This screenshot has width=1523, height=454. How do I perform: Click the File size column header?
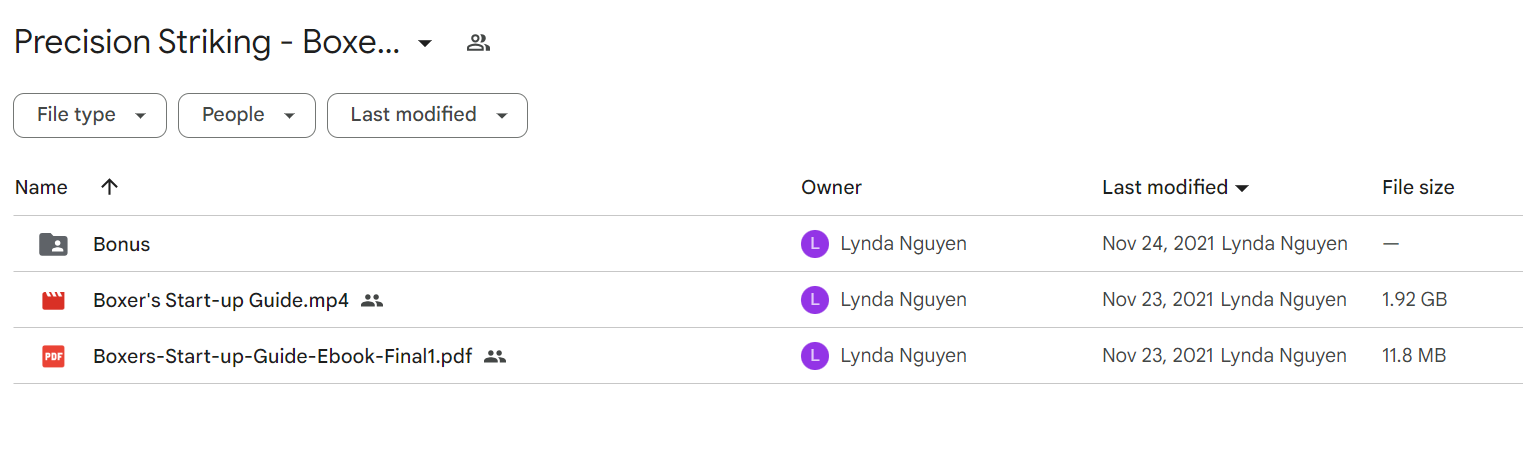point(1418,187)
